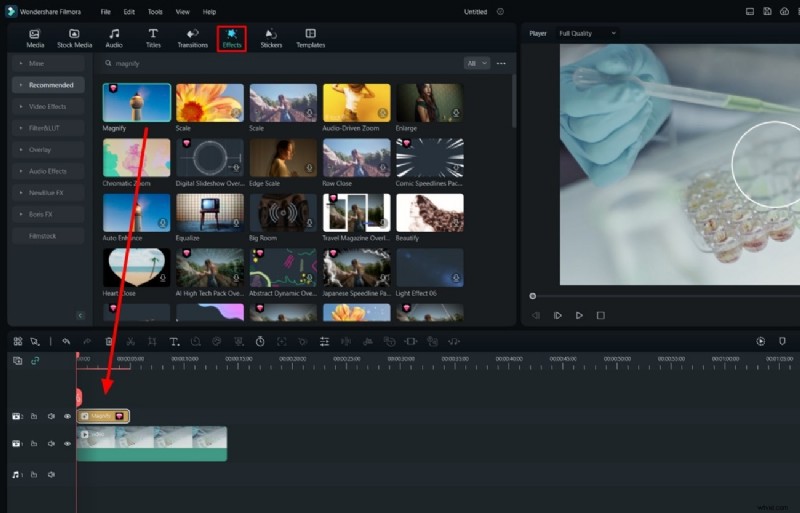
Task: Toggle the auto ripple link icon
Action: pos(35,361)
